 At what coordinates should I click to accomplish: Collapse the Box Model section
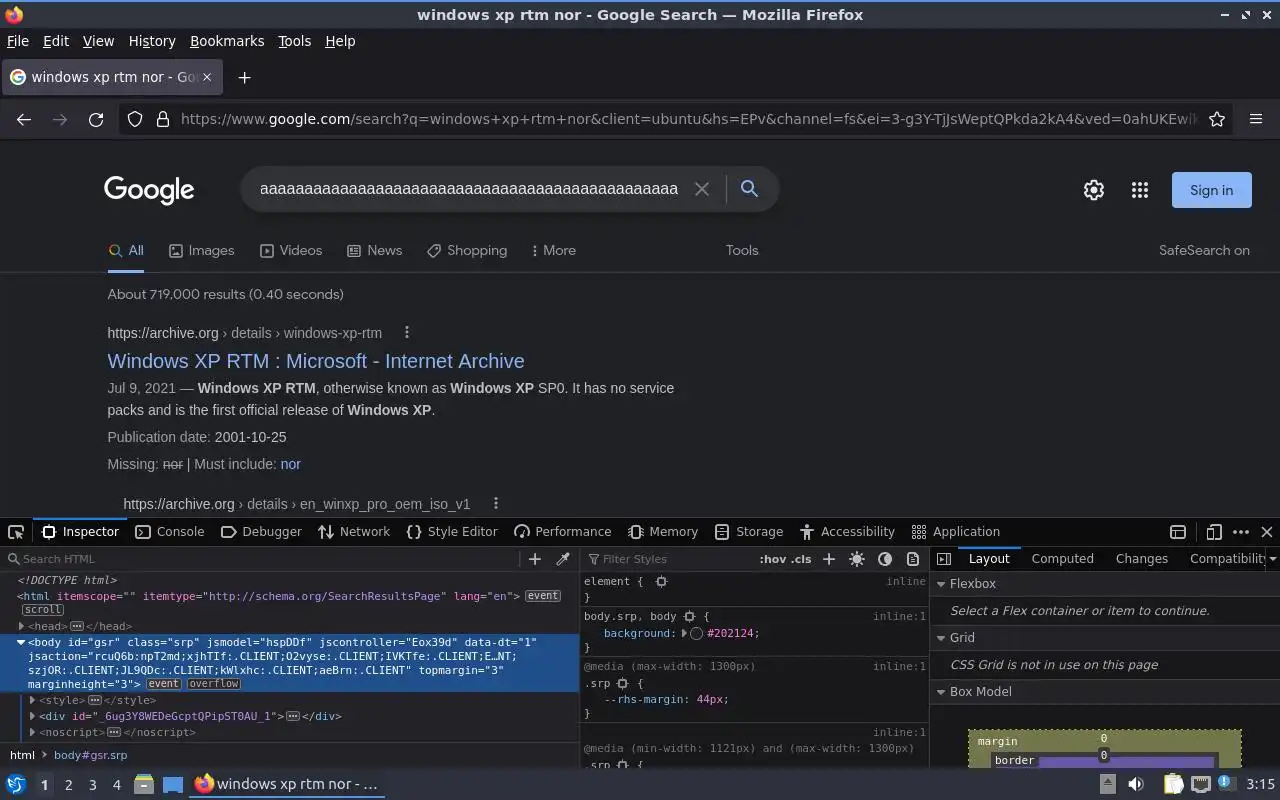[941, 692]
